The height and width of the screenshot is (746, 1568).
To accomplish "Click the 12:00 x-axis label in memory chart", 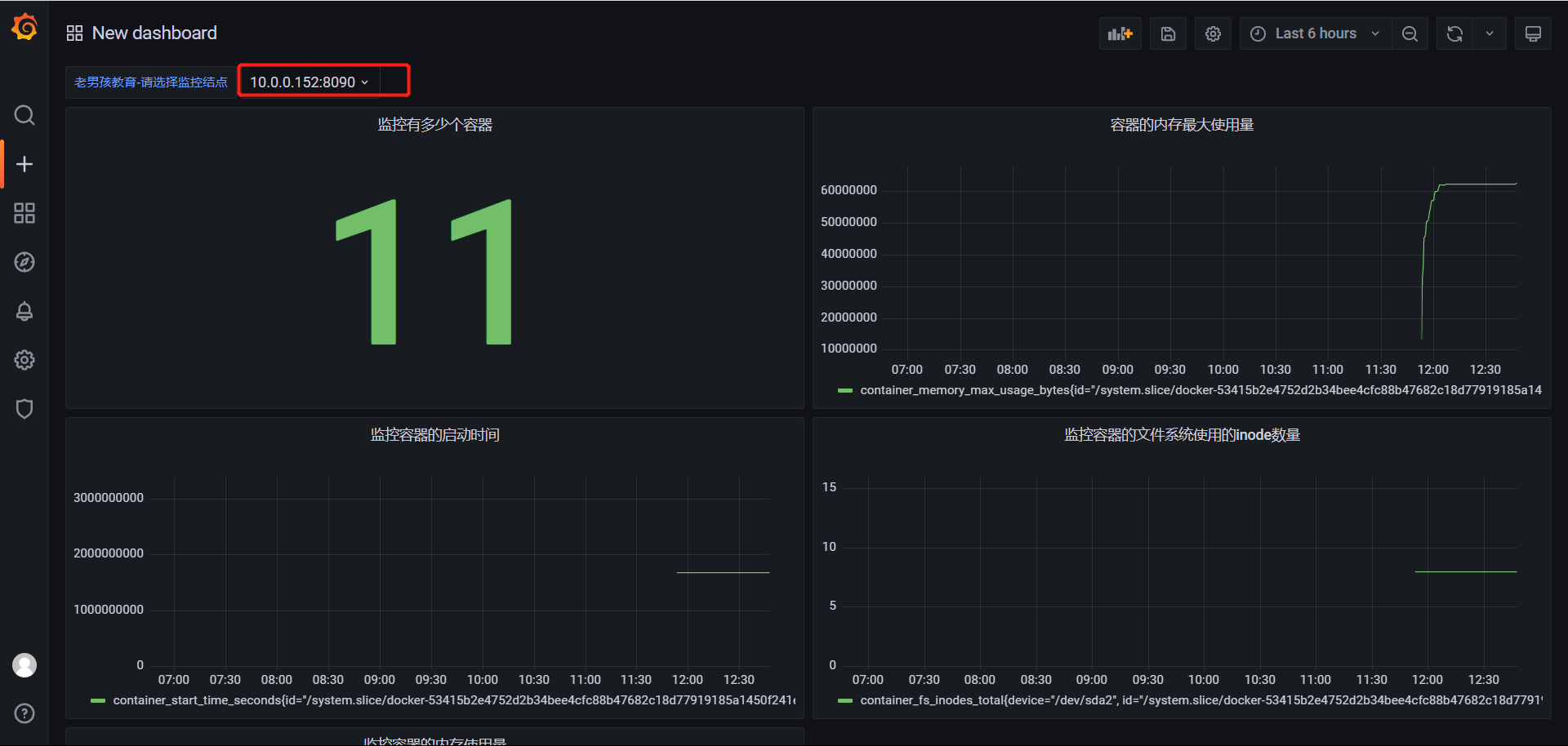I will (x=1432, y=370).
